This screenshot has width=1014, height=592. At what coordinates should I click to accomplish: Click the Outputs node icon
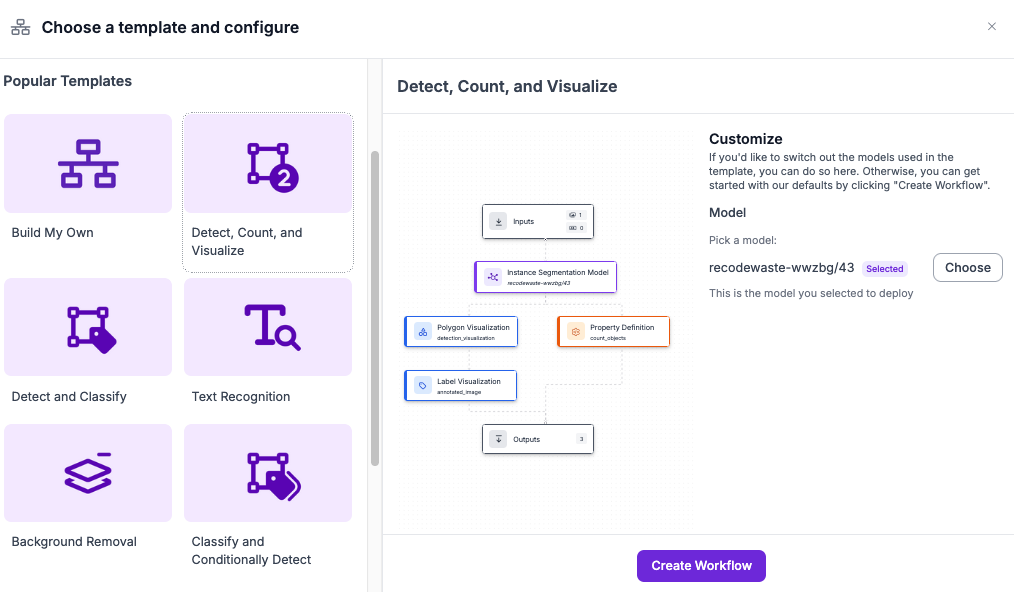(497, 439)
